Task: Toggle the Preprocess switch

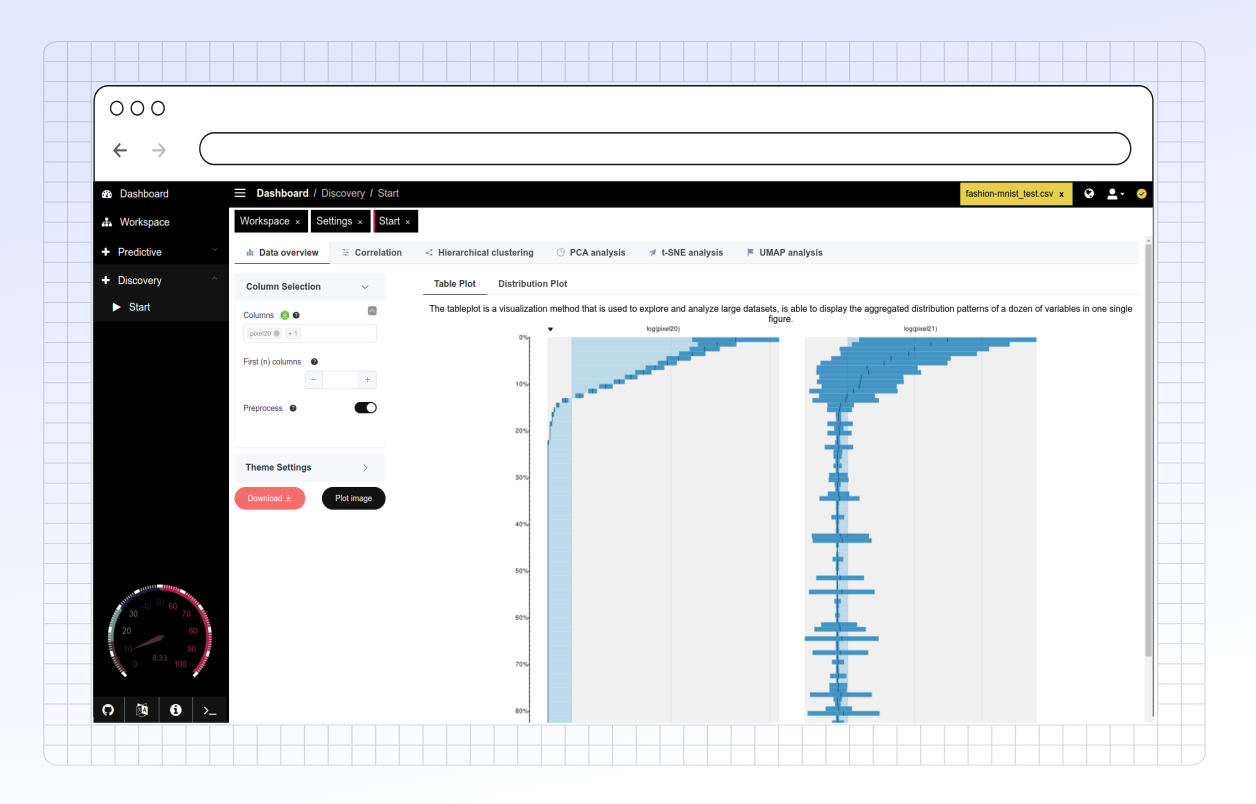Action: pos(365,408)
